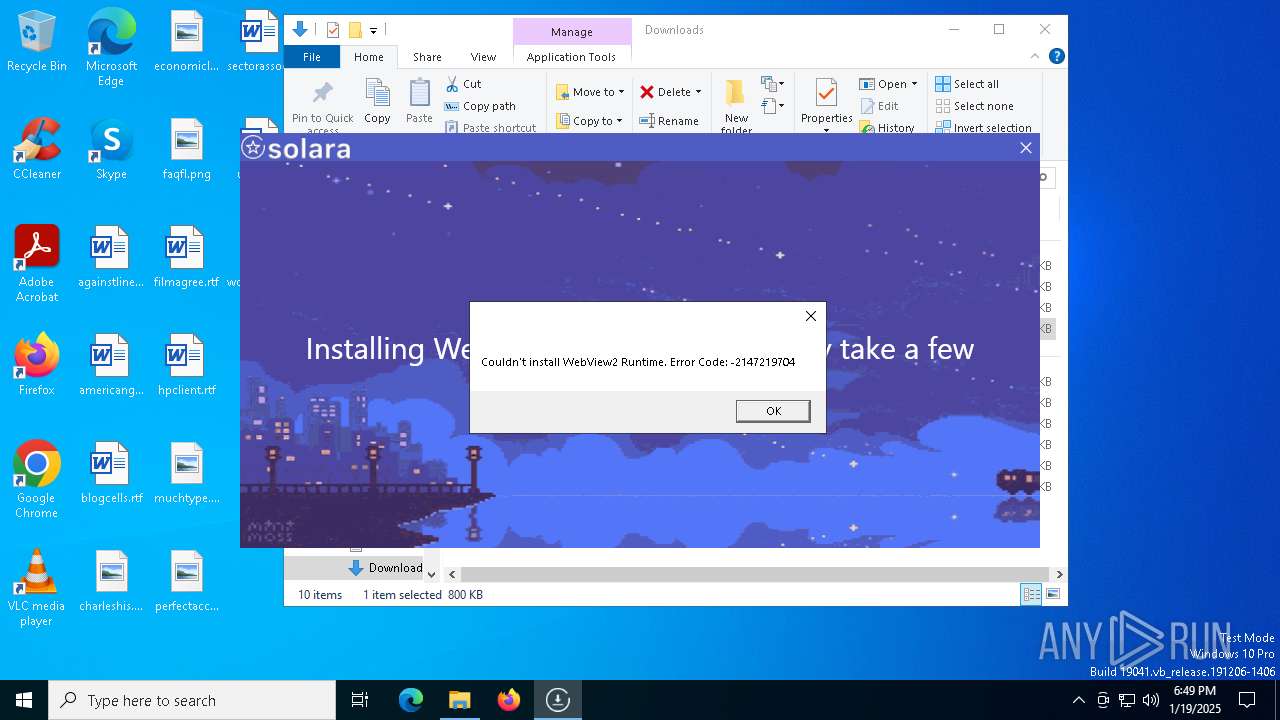Open the File tab in File Explorer
The height and width of the screenshot is (720, 1280).
point(312,57)
